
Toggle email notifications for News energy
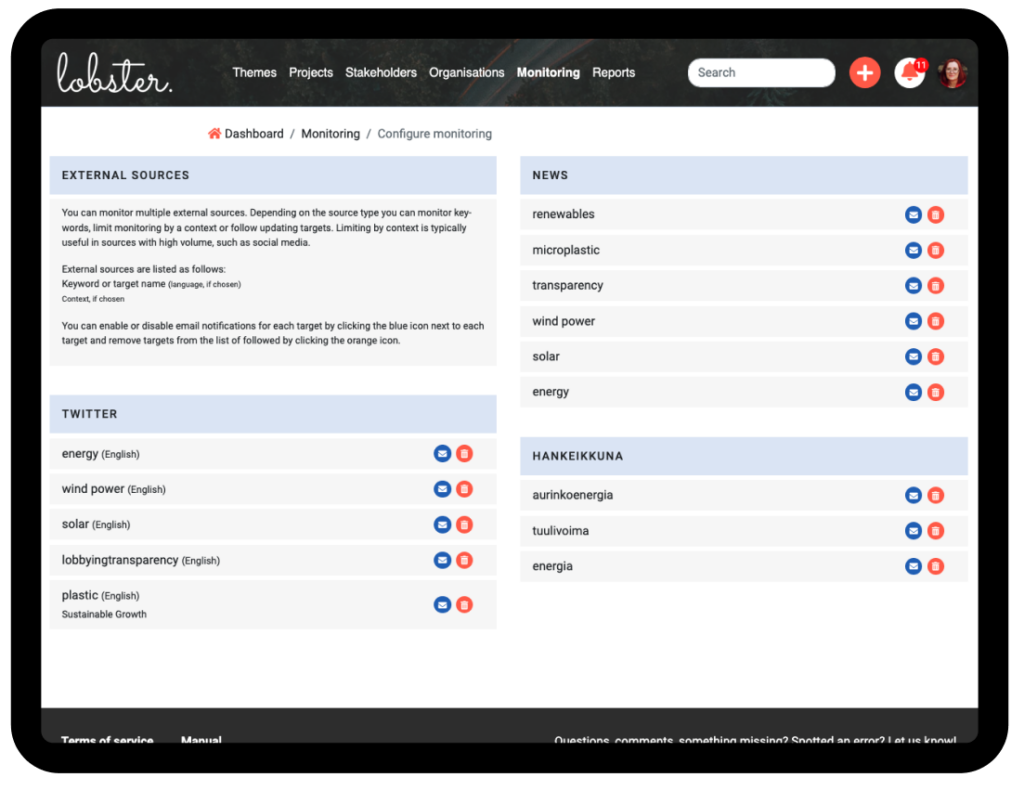pos(913,392)
